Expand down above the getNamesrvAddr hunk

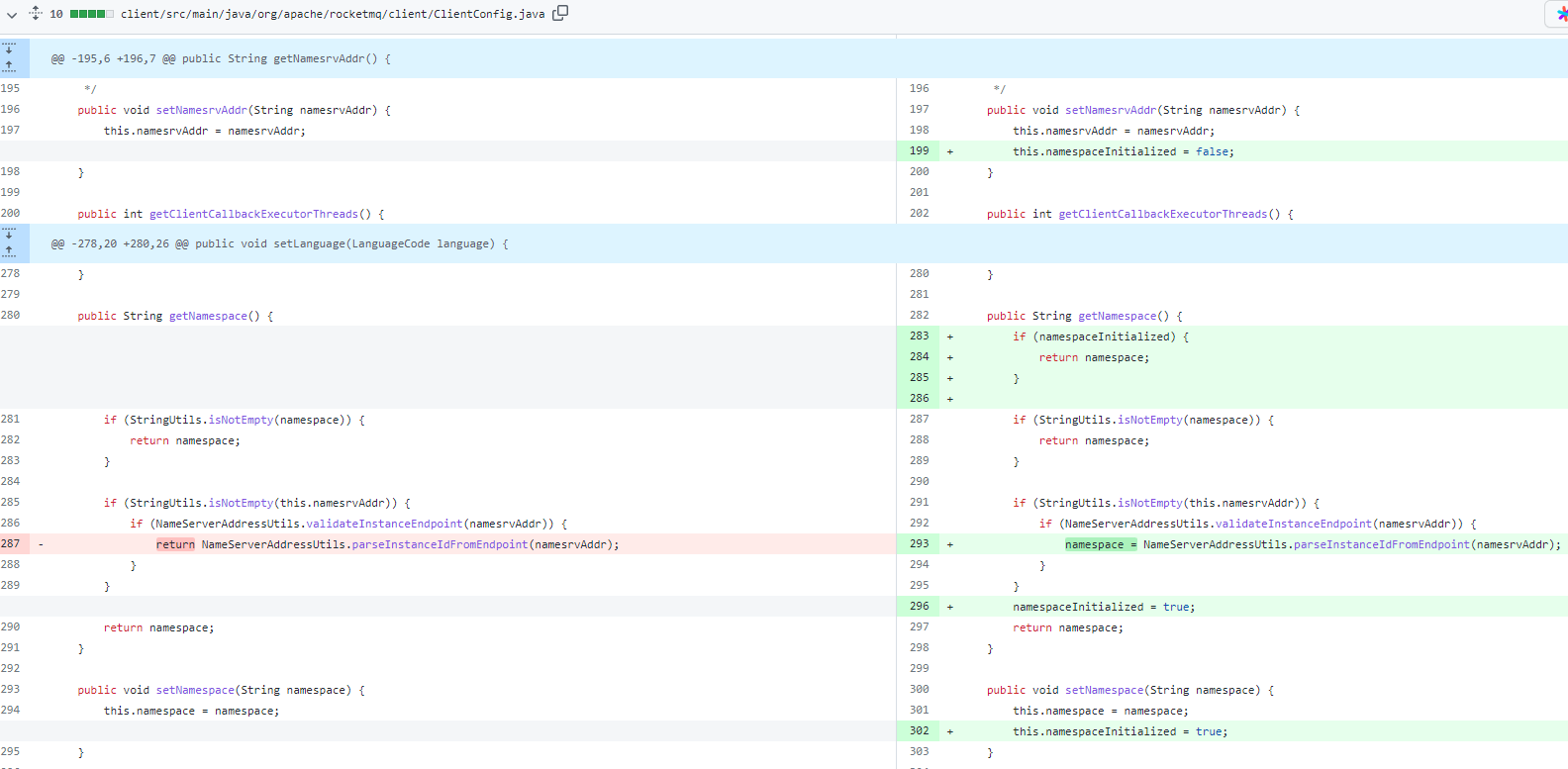pos(9,49)
